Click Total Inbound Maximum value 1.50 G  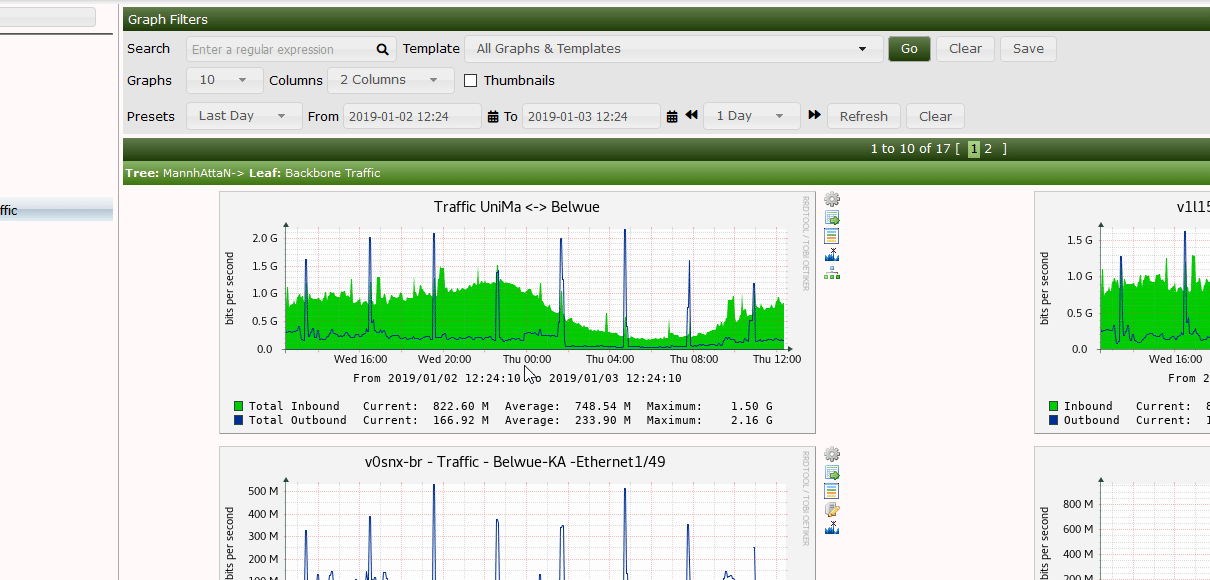point(751,406)
